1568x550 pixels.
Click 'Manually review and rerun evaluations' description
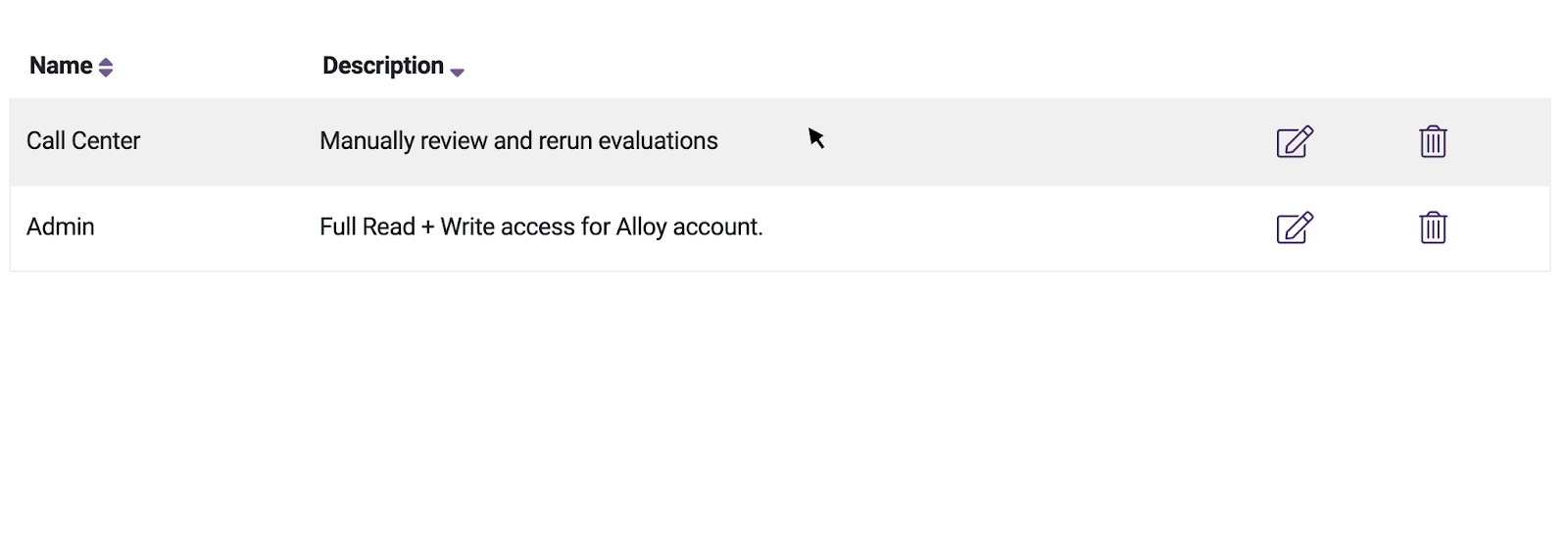tap(518, 141)
